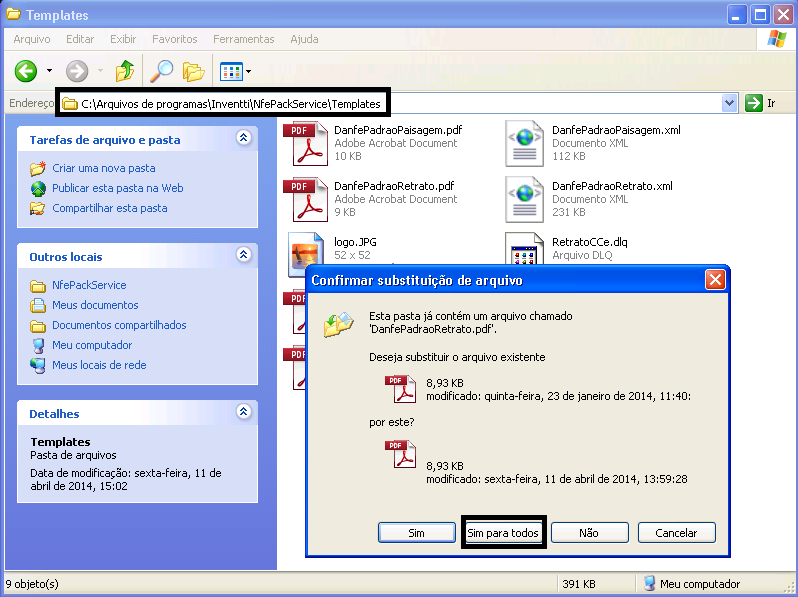Screen dimensions: 798x597
Task: Collapse the Tarefas de arquivo e pasta panel
Action: coord(243,139)
